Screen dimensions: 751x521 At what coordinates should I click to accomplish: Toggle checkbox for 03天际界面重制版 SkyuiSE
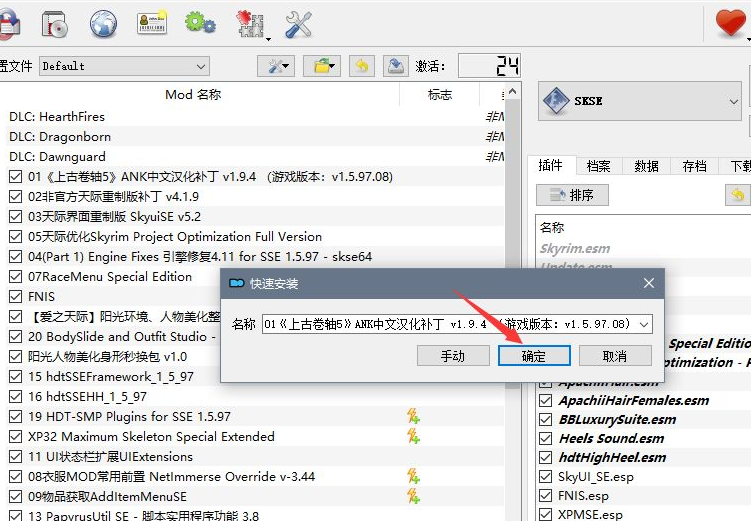15,216
